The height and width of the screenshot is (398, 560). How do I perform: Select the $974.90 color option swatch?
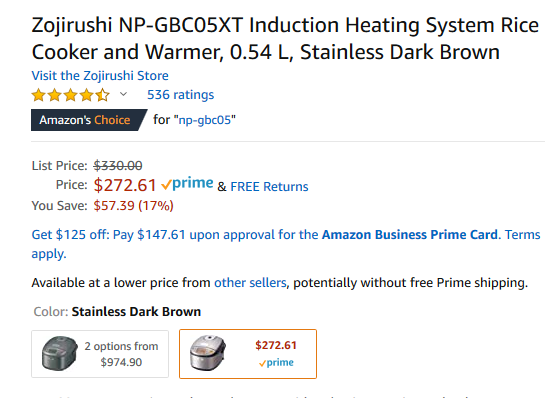(100, 354)
